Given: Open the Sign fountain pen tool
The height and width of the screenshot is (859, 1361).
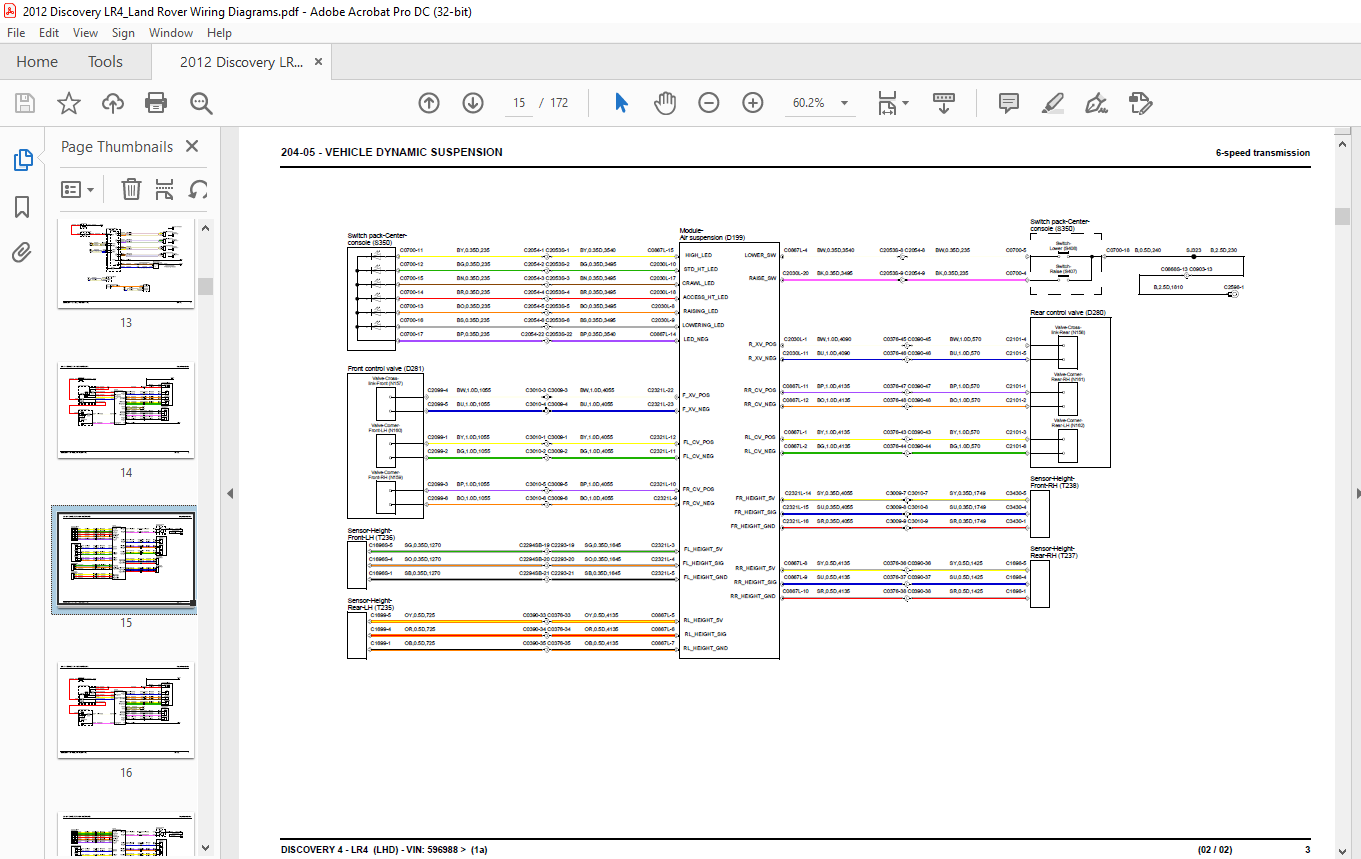Looking at the screenshot, I should [x=1096, y=103].
